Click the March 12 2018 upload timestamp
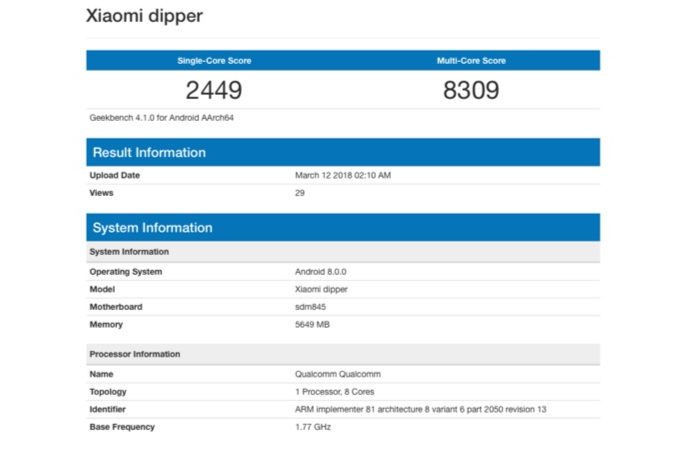The width and height of the screenshot is (687, 449). (343, 176)
